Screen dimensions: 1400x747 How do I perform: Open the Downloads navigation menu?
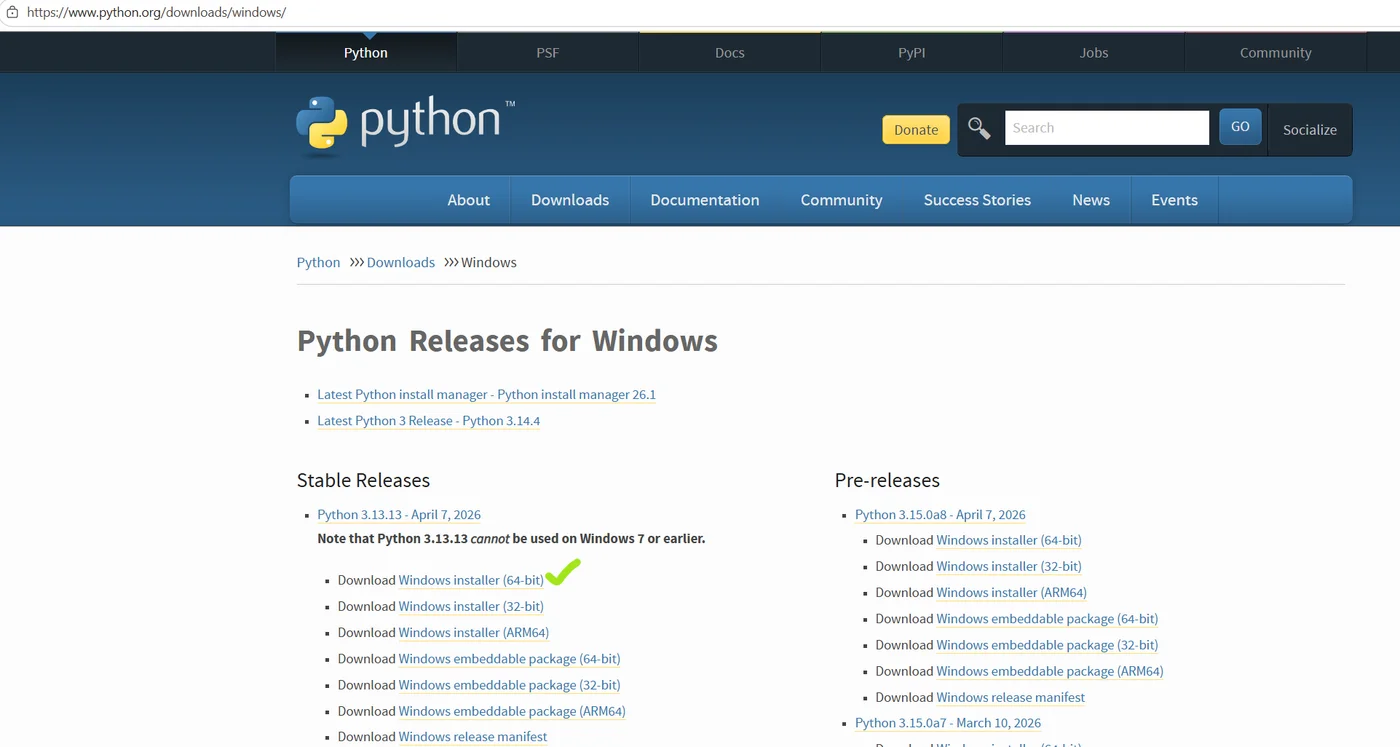[x=570, y=200]
